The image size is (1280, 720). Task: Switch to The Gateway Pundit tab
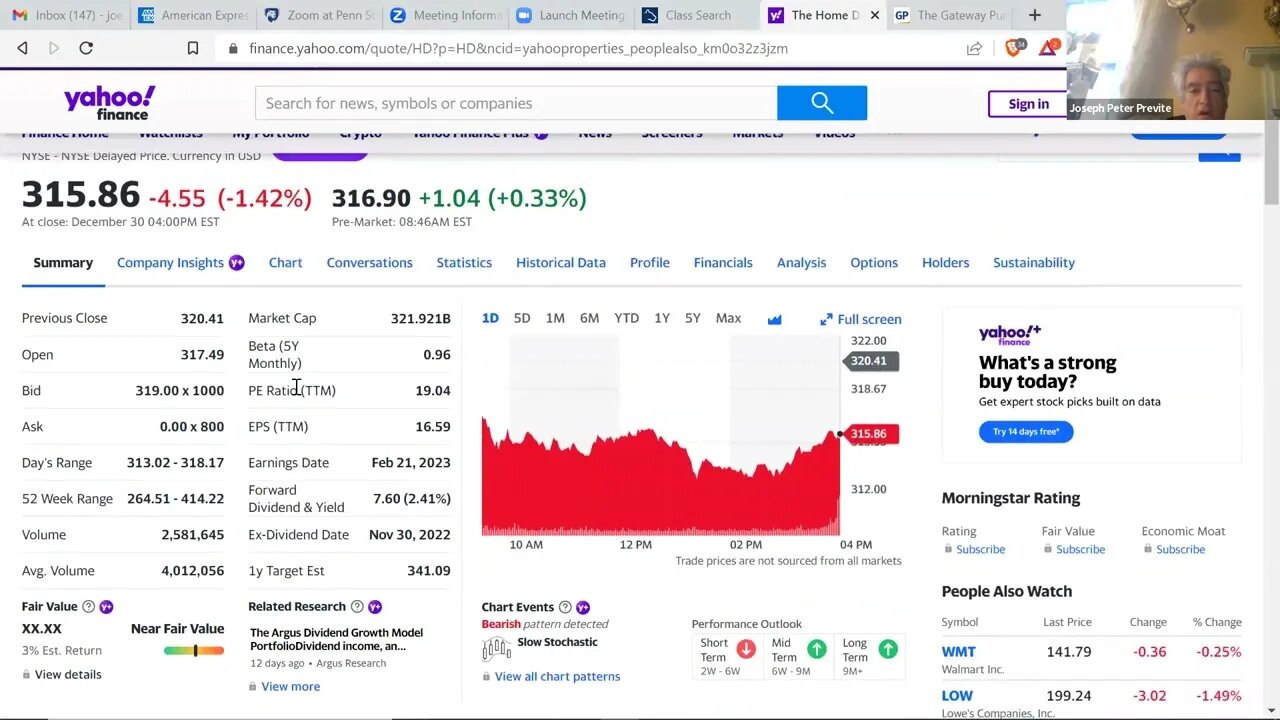[950, 15]
